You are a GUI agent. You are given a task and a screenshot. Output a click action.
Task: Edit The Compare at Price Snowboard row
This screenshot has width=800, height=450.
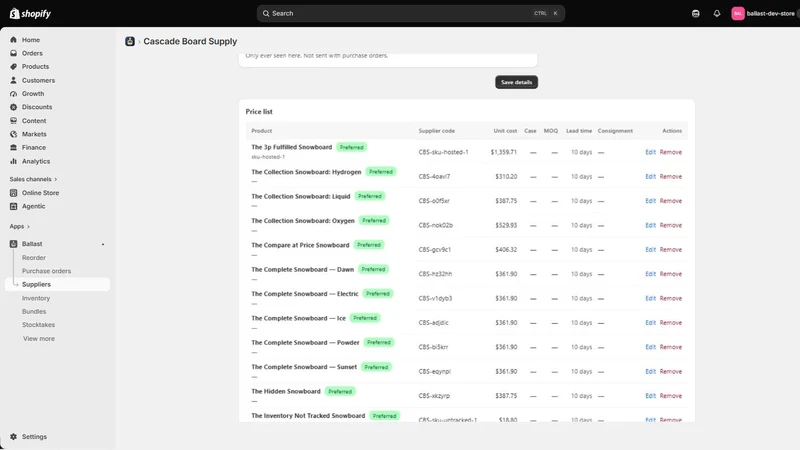[651, 249]
